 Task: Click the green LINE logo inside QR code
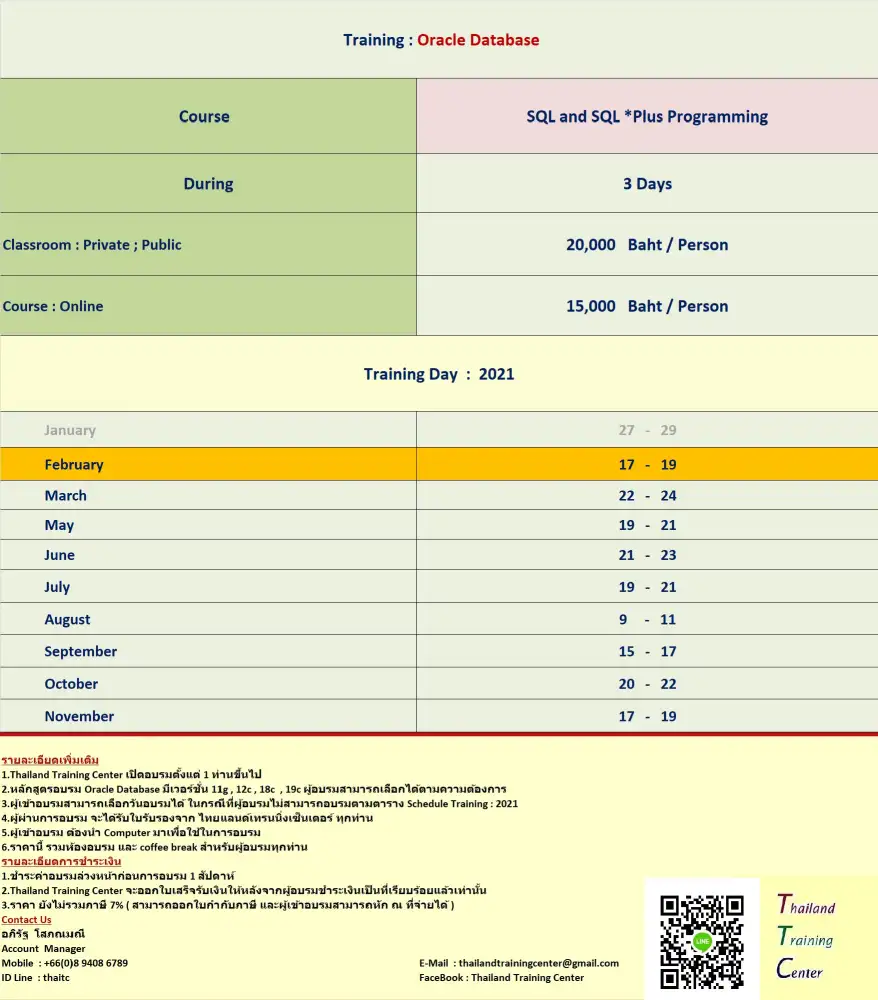[702, 941]
